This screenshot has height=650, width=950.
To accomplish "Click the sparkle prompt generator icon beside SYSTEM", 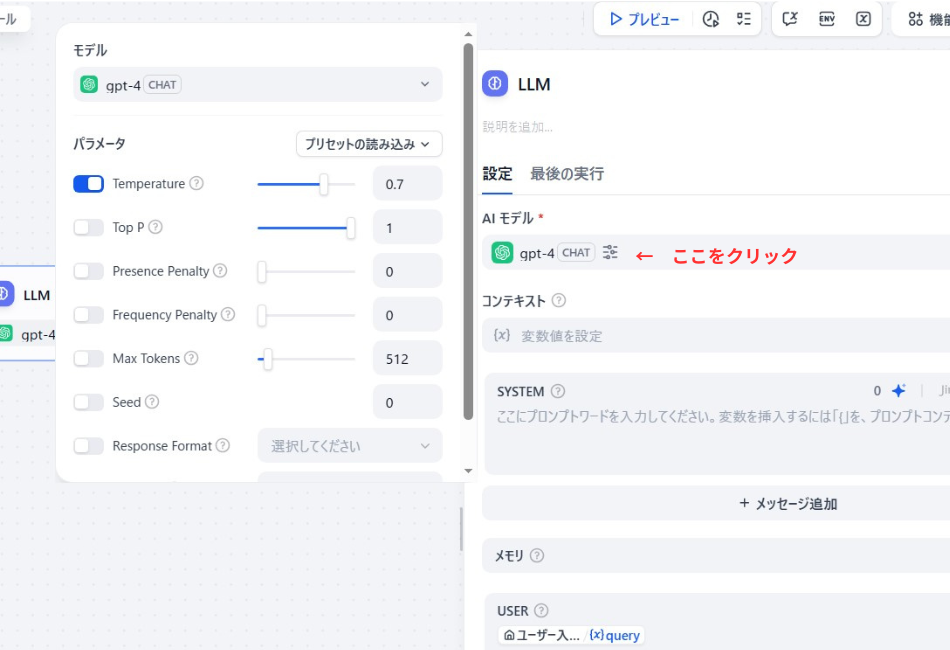I will pyautogui.click(x=897, y=390).
